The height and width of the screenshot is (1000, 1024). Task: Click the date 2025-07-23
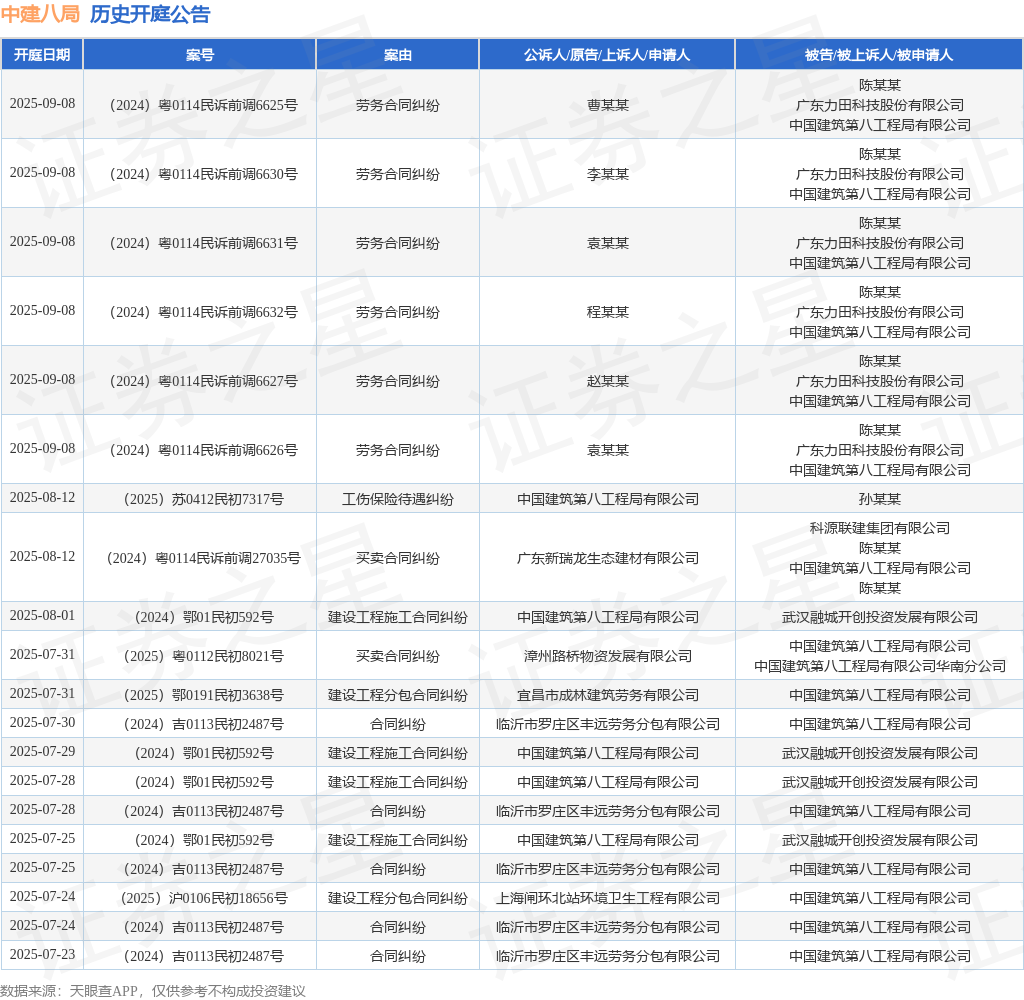(42, 955)
